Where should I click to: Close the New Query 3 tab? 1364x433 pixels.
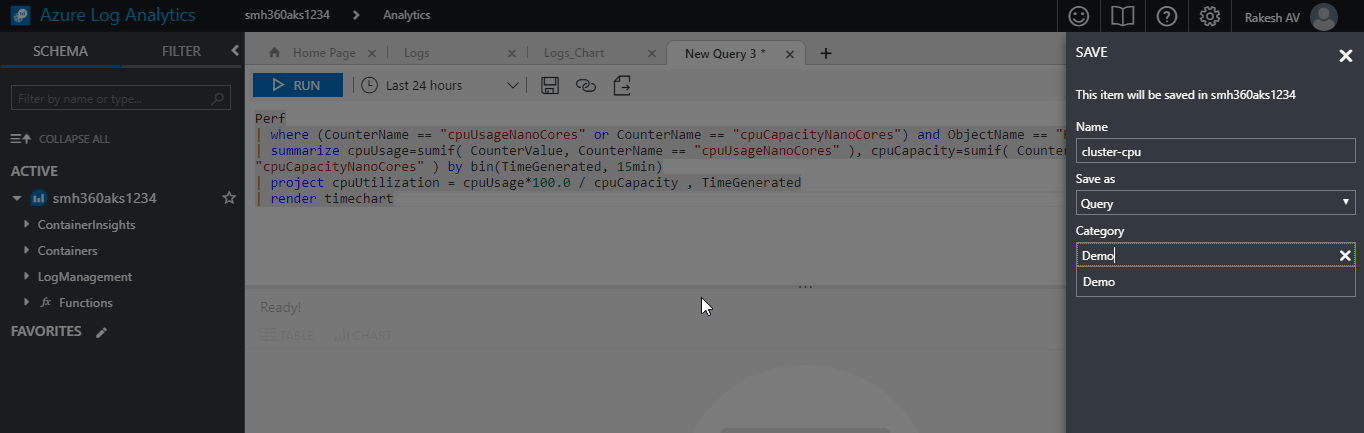pyautogui.click(x=792, y=54)
